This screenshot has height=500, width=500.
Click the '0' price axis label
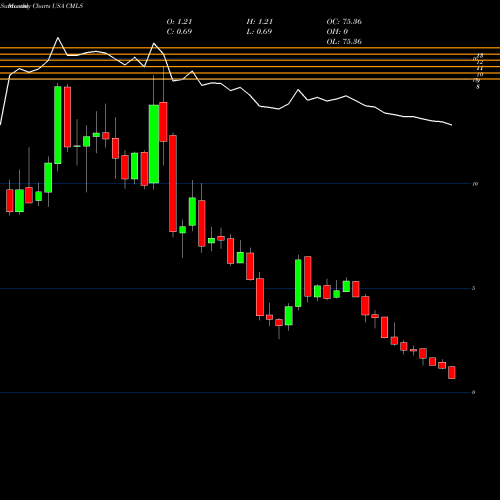(x=473, y=392)
